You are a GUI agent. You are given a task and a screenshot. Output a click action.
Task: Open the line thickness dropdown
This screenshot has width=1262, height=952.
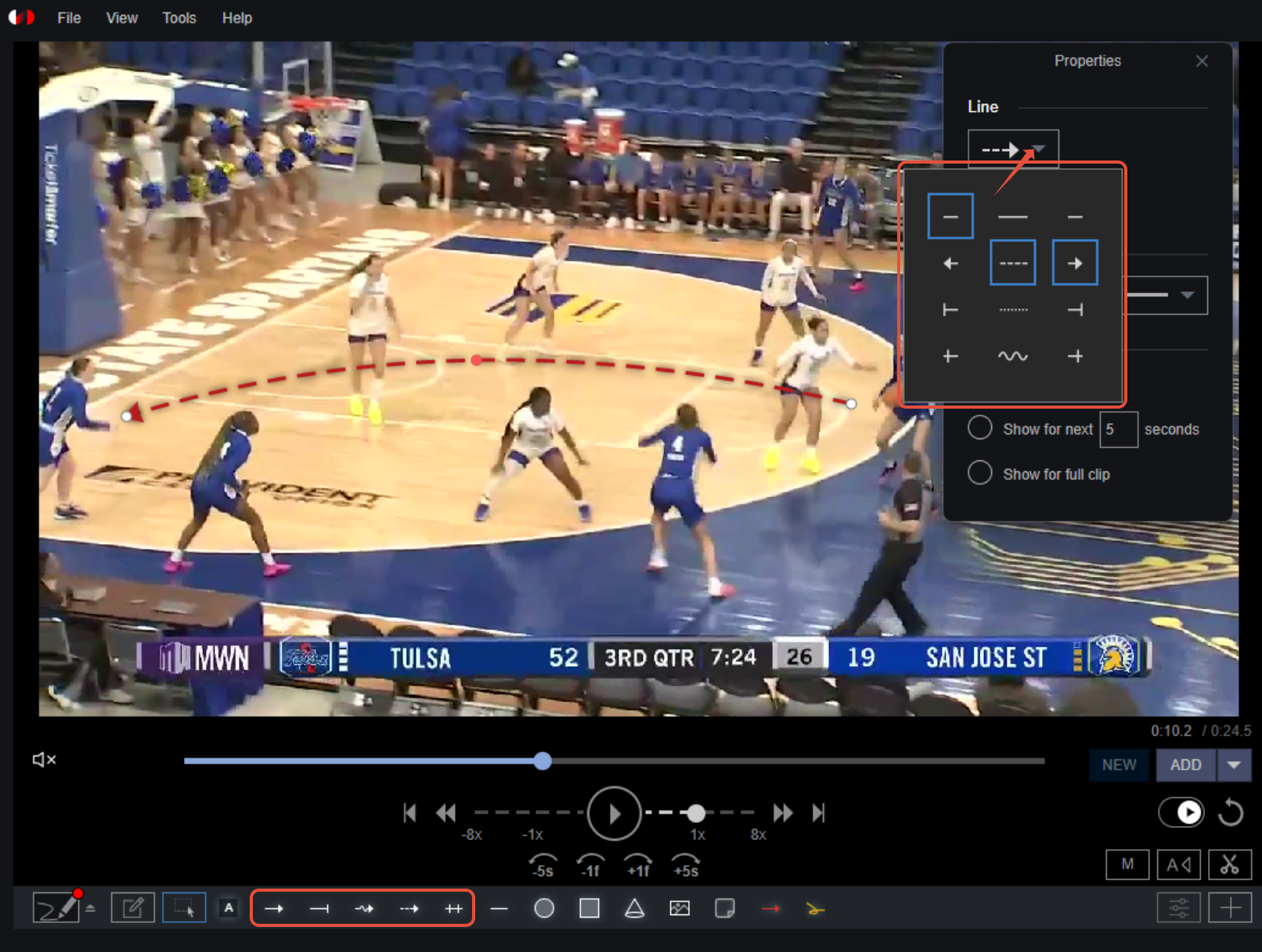click(x=1187, y=295)
